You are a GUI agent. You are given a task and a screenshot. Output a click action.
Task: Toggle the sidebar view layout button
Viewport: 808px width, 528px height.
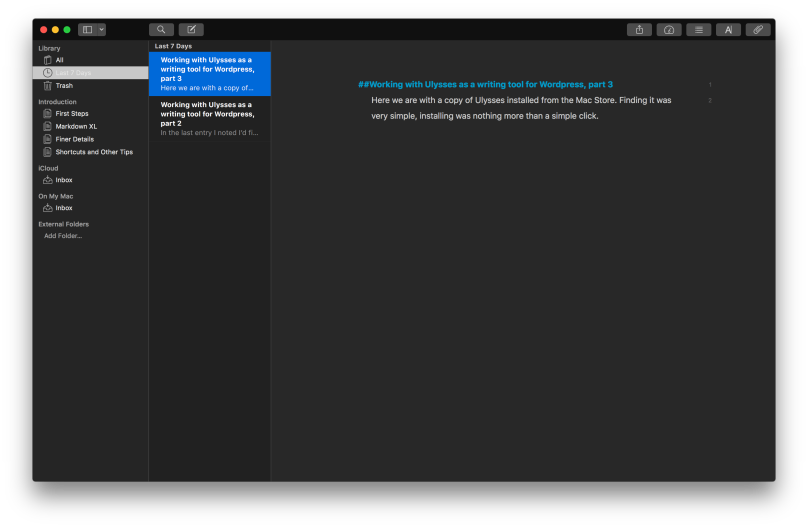88,30
